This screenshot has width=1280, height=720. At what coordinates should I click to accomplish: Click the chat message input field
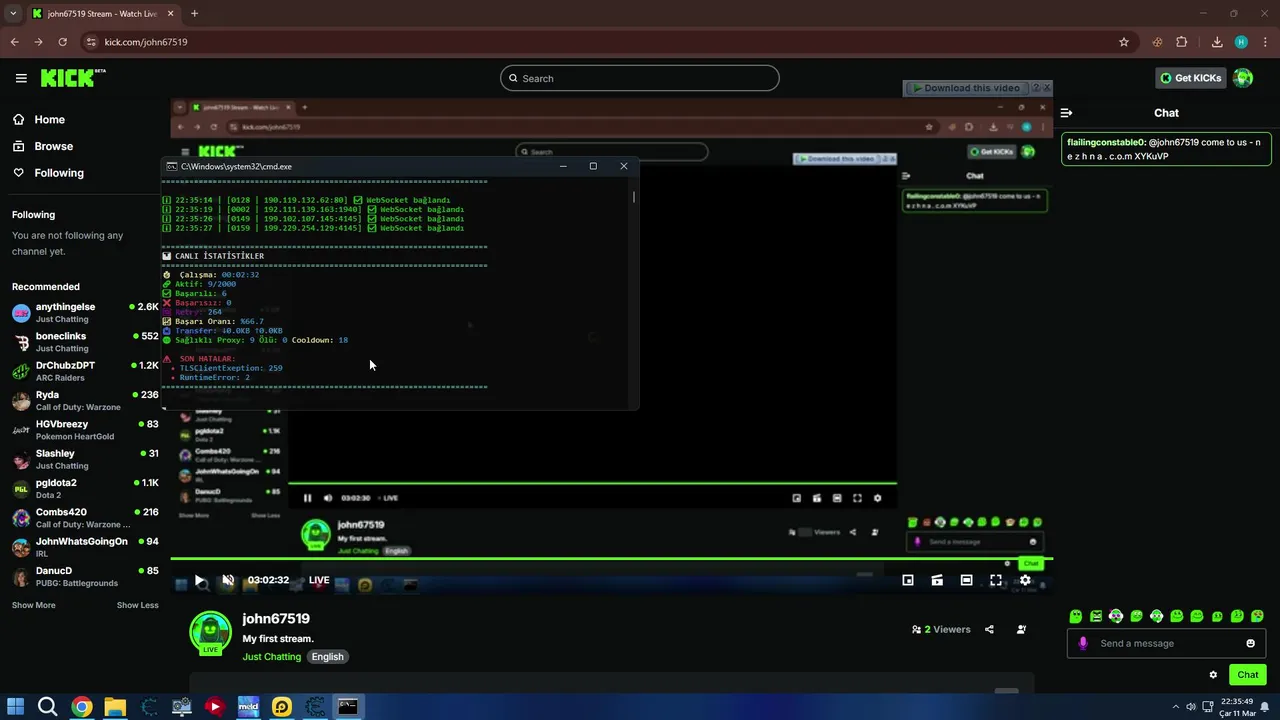(x=1166, y=643)
